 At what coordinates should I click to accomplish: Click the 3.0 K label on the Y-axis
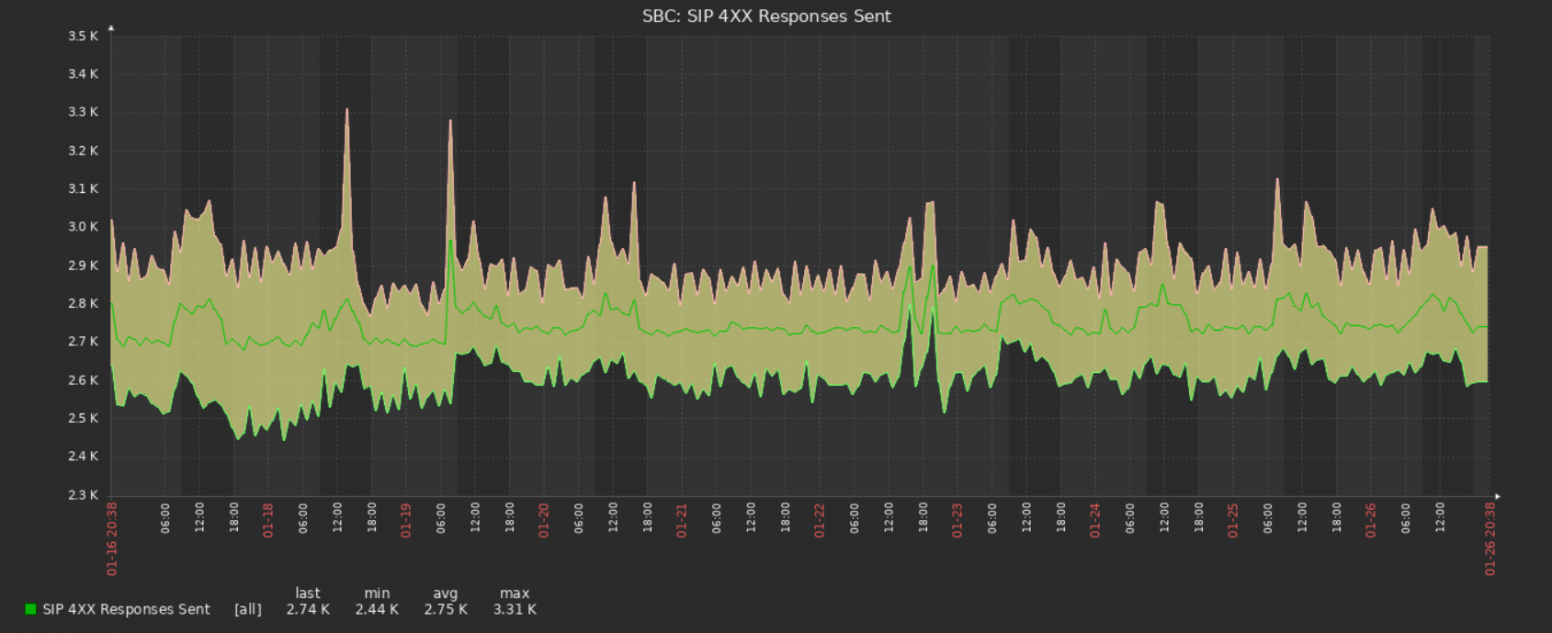pos(83,227)
